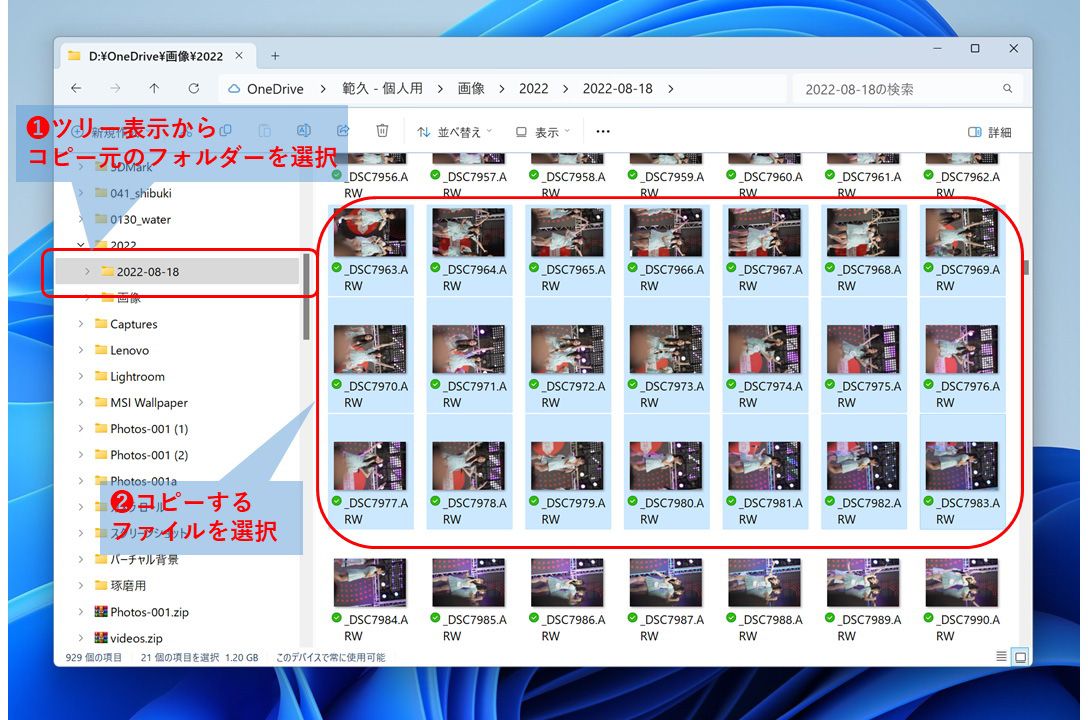Open the 表示 view menu
The width and height of the screenshot is (1088, 720).
click(x=543, y=132)
